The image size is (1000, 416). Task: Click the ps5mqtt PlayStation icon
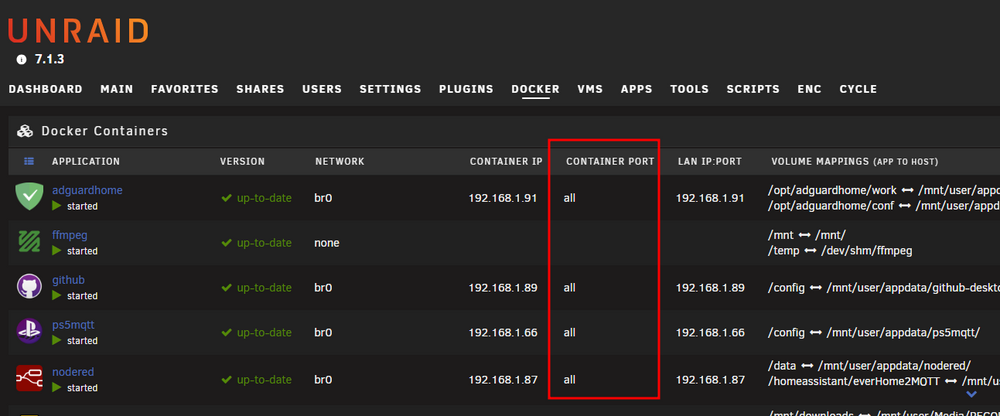coord(29,331)
